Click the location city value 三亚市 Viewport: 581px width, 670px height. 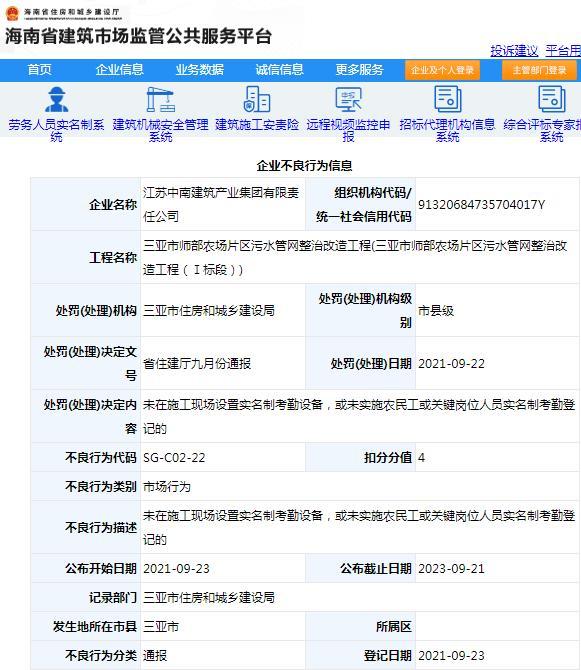click(x=161, y=627)
